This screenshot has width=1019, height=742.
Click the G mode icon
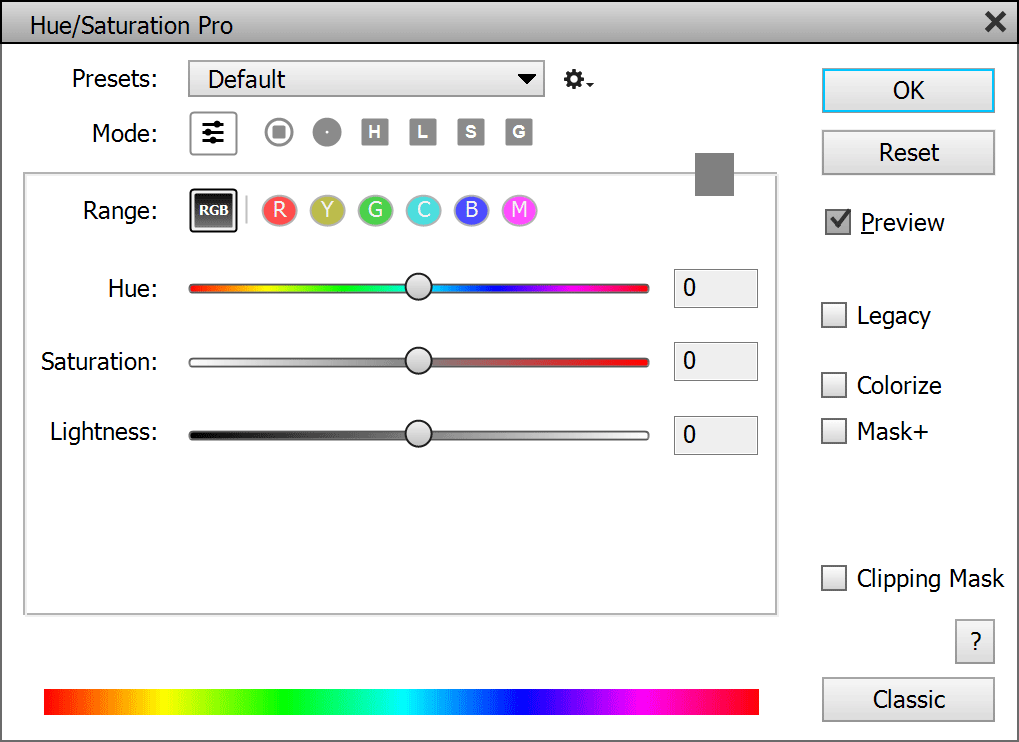point(518,132)
